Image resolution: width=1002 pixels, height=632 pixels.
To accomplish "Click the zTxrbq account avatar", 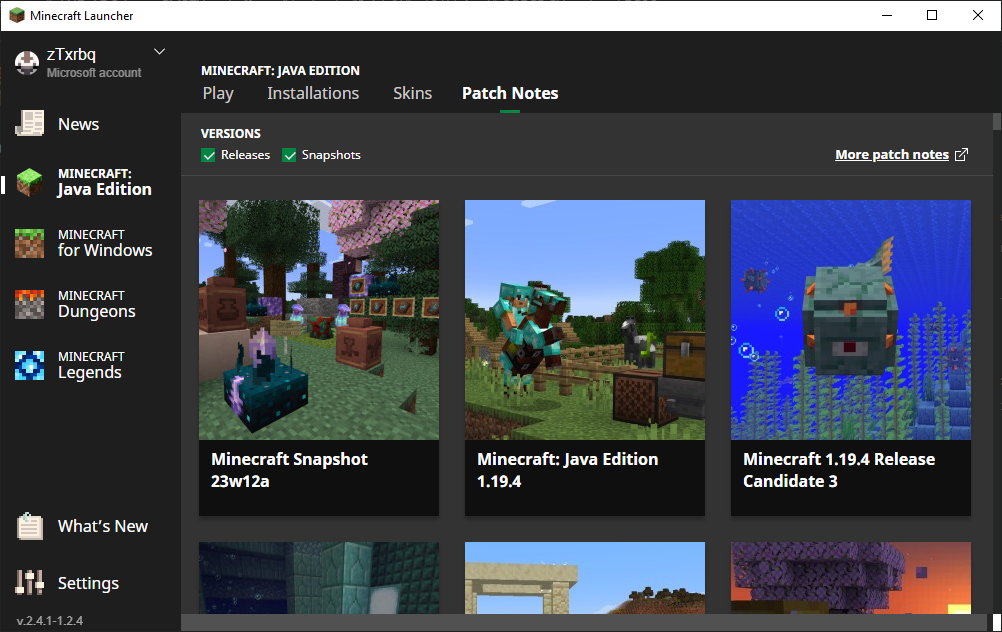I will click(x=27, y=63).
